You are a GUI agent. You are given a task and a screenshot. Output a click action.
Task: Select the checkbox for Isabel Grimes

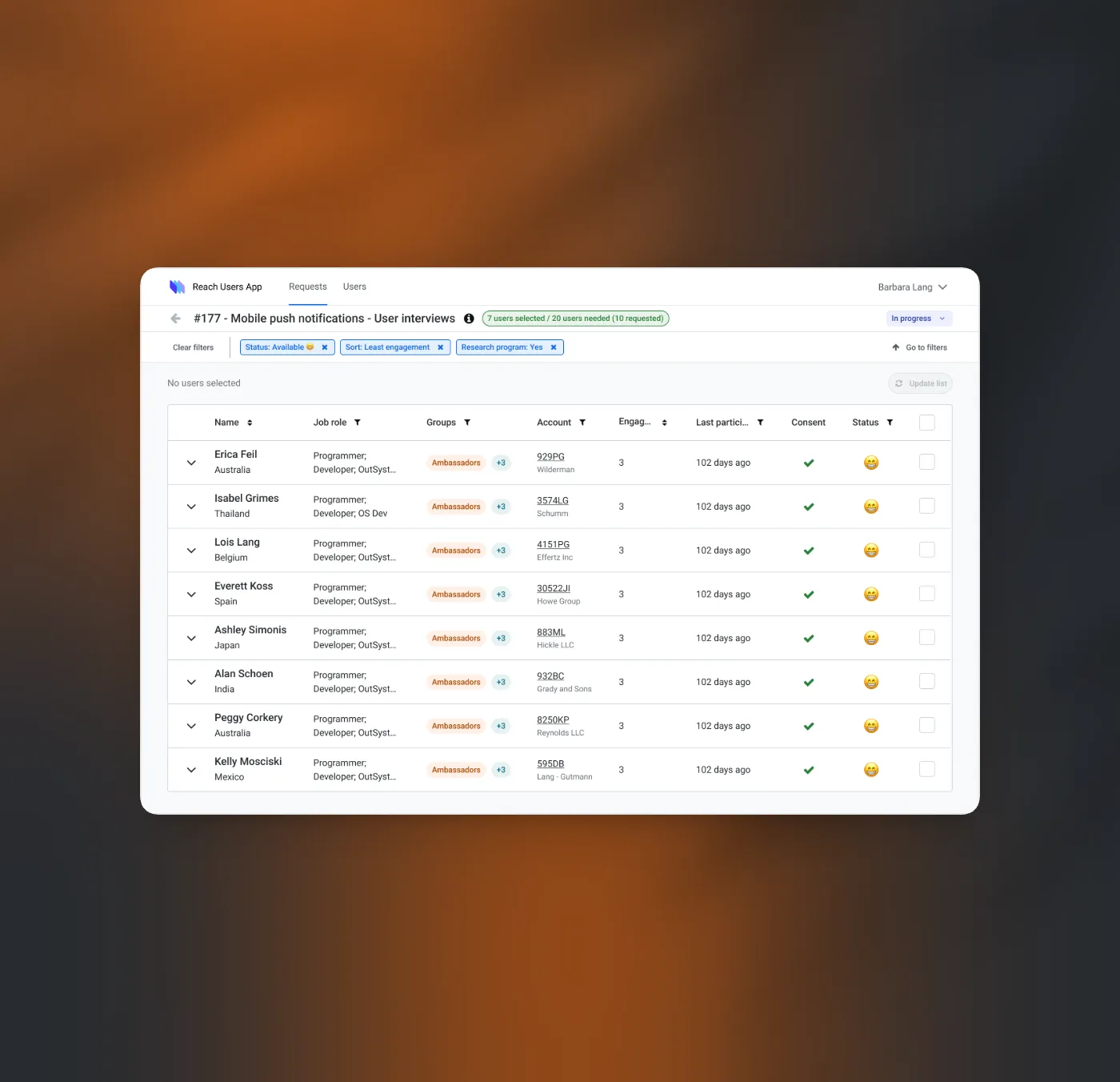(927, 506)
